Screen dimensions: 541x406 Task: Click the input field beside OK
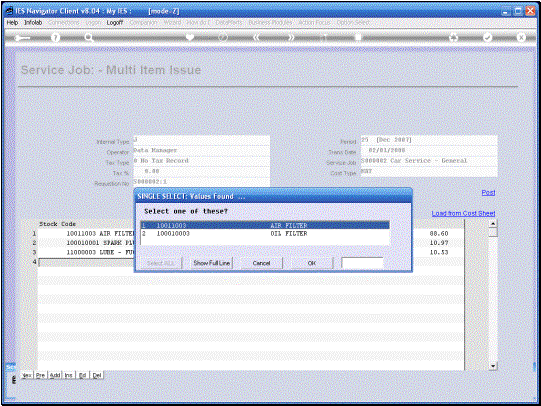[362, 263]
